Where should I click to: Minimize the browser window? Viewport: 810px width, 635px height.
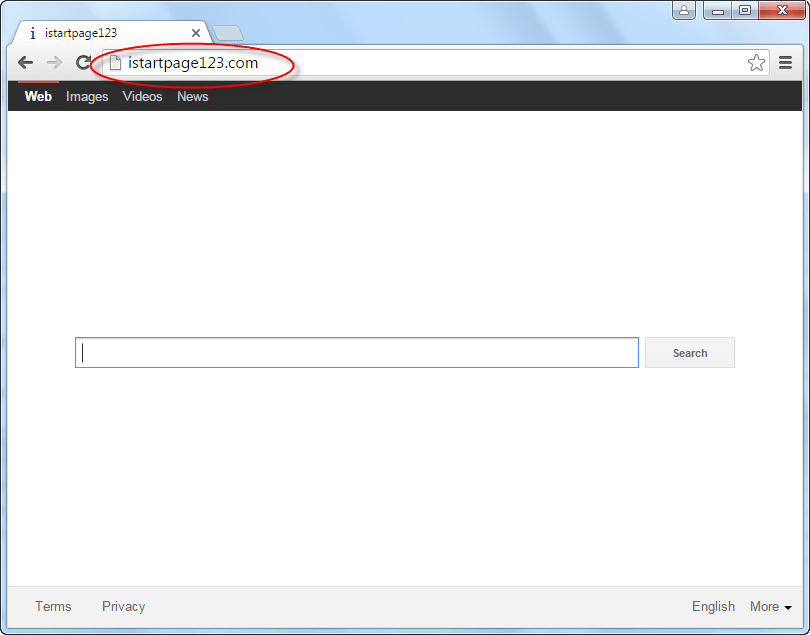point(718,10)
